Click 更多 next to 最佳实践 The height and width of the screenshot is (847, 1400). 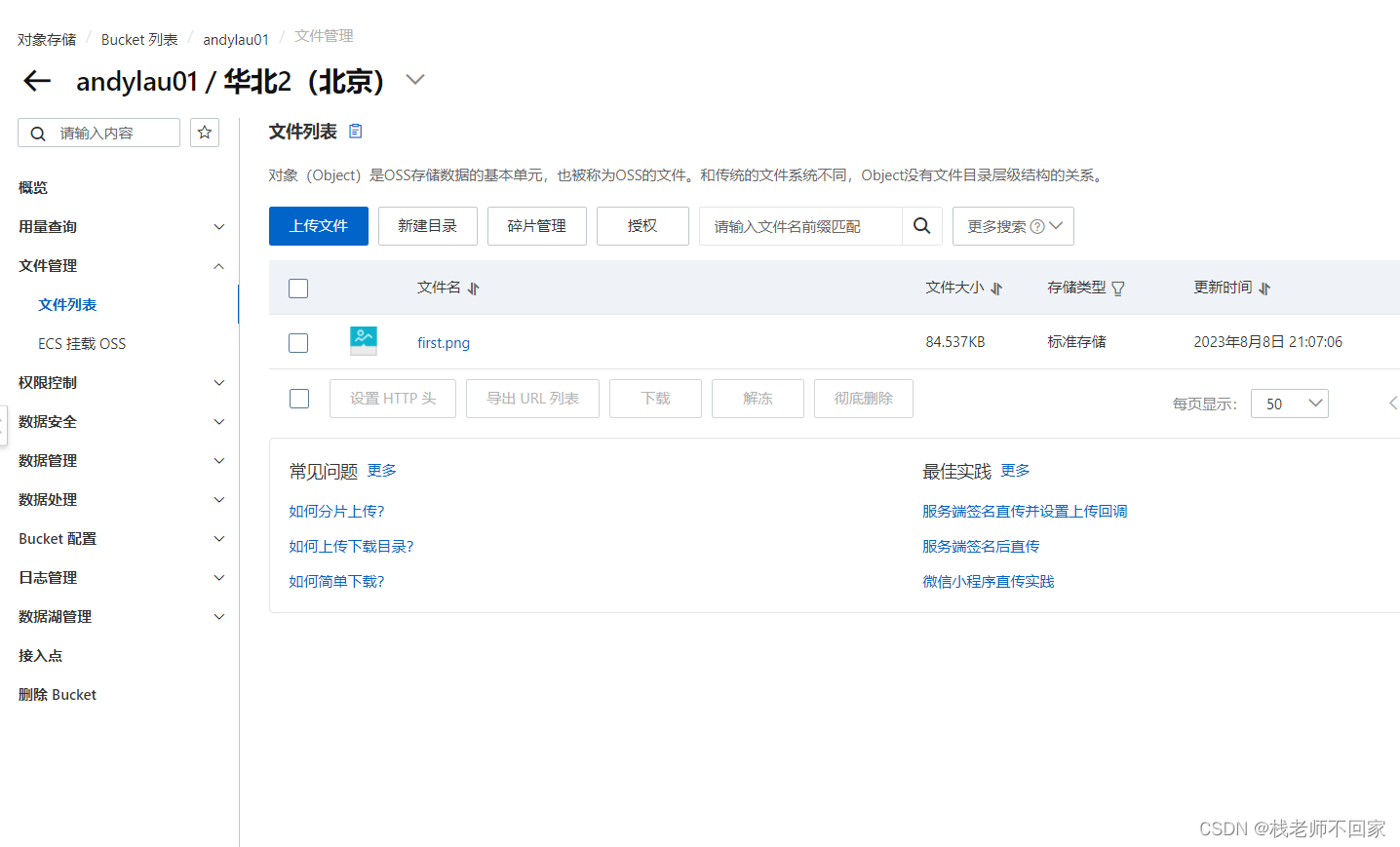(1015, 471)
